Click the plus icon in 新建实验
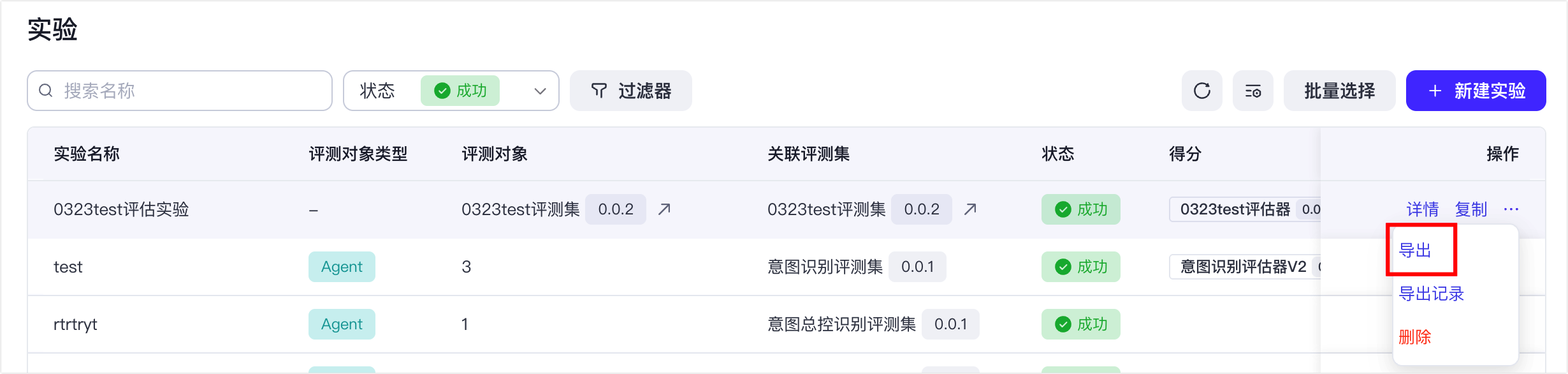 (1435, 91)
